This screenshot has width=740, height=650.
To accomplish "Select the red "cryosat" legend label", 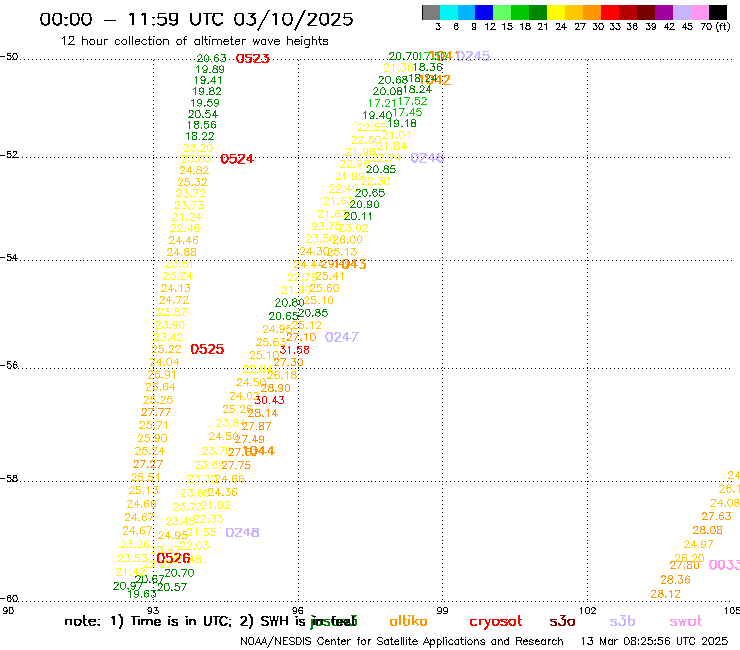I will [496, 622].
